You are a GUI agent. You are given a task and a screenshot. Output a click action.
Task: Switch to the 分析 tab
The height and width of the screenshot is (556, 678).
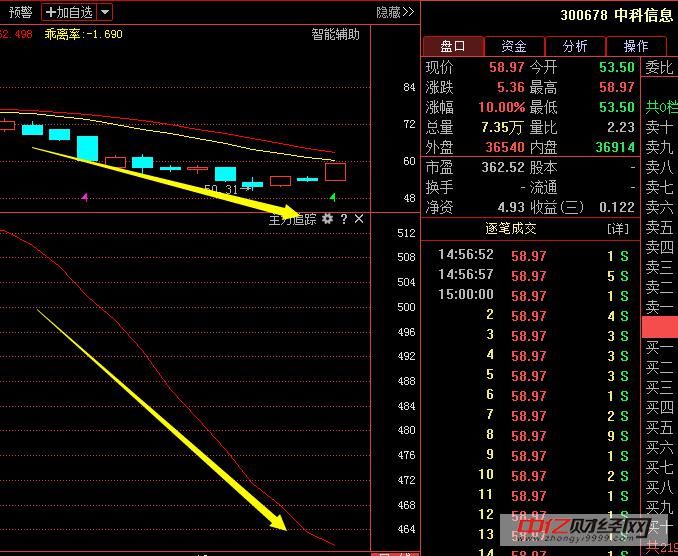coord(575,46)
